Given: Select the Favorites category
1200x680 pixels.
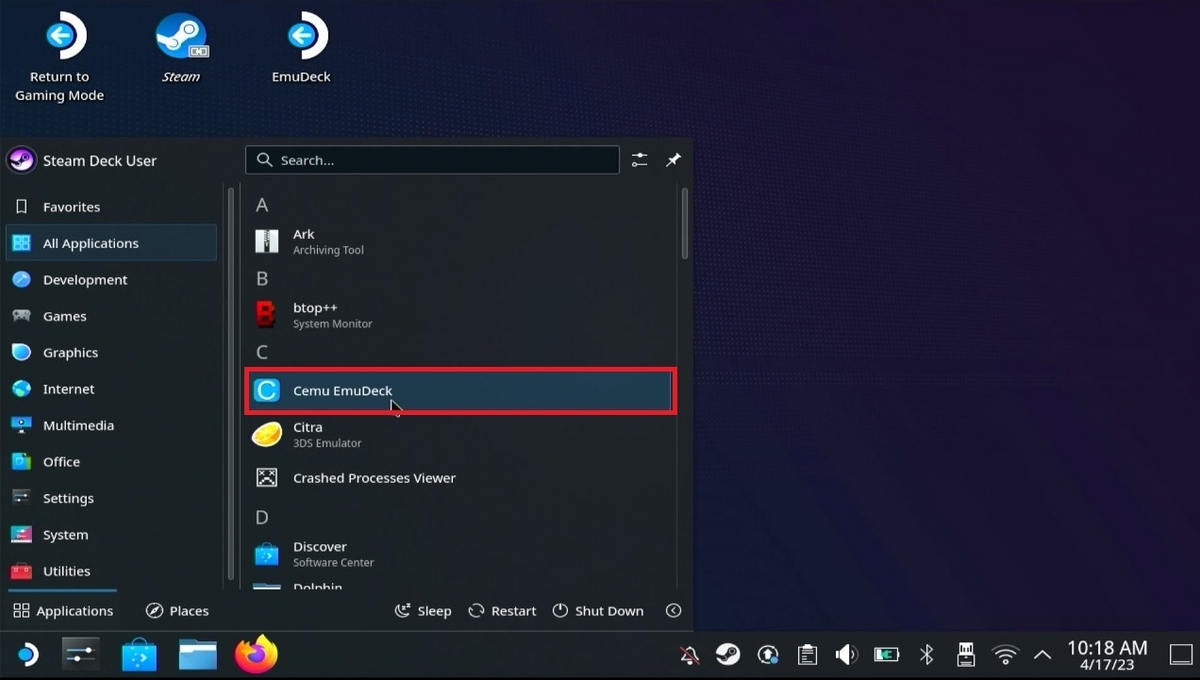Looking at the screenshot, I should (x=111, y=207).
